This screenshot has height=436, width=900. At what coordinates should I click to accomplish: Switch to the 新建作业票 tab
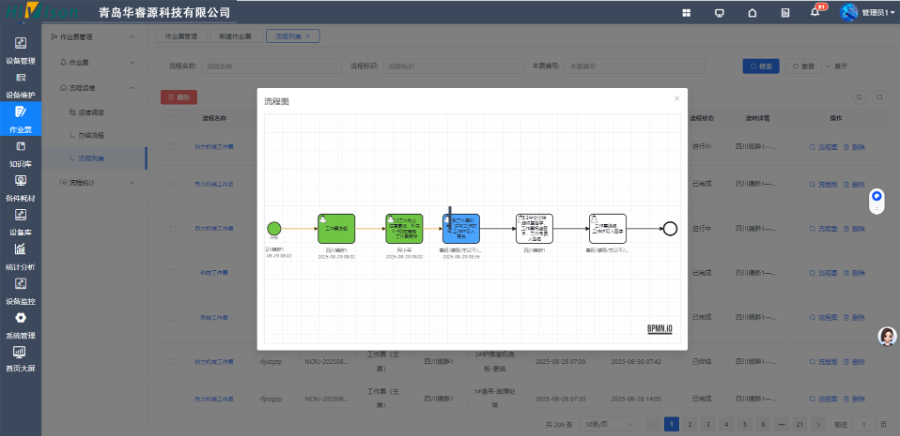click(230, 36)
